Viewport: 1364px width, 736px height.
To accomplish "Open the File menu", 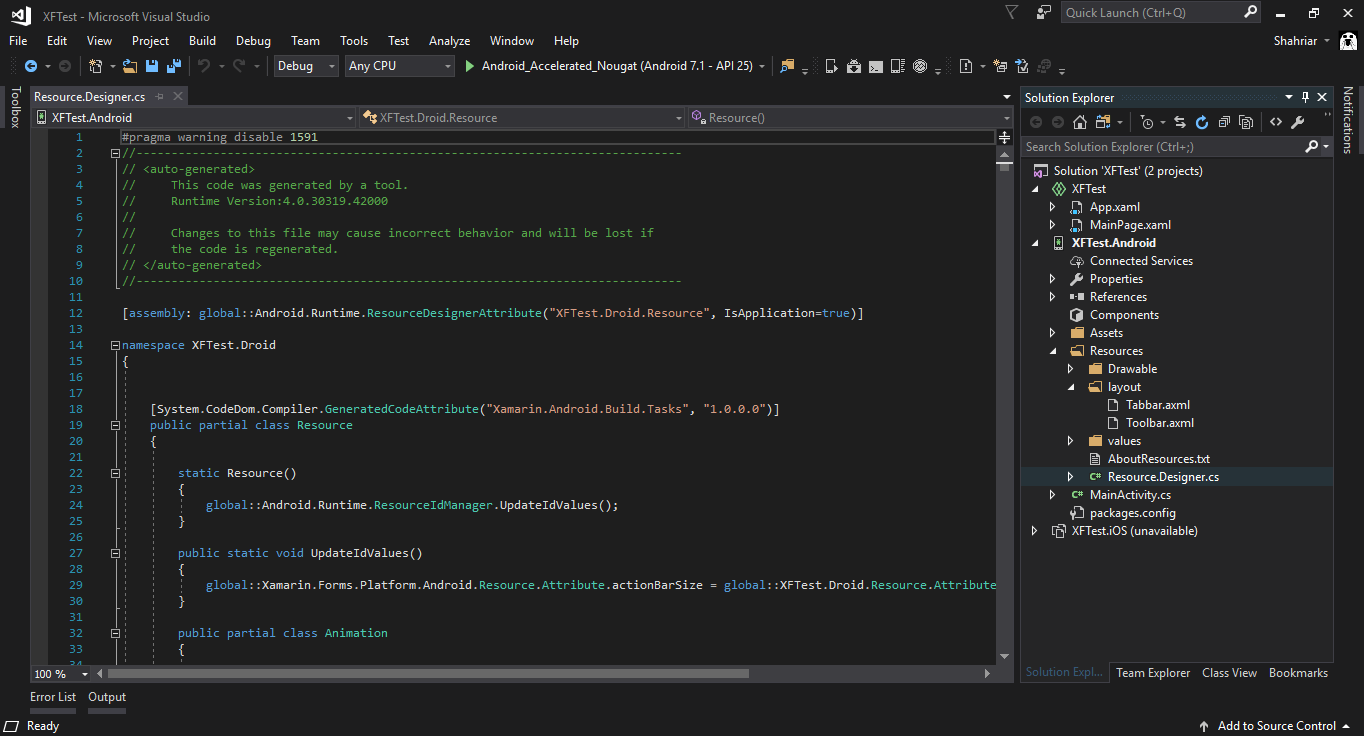I will click(18, 41).
